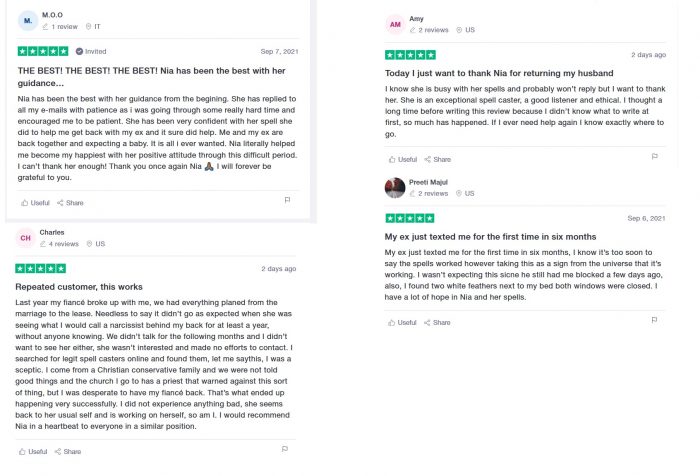Flag Preeti Majul's review
The image size is (700, 476).
[654, 319]
